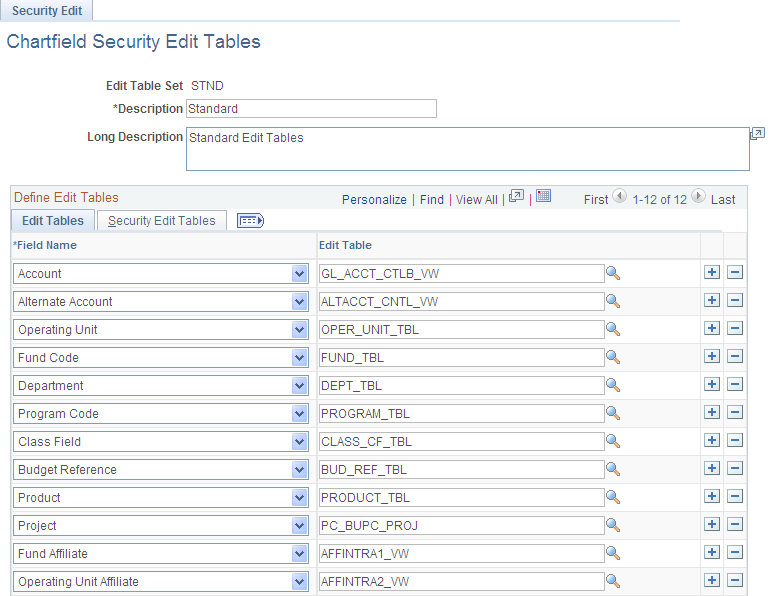This screenshot has height=596, width=771.
Task: Delete the Account row
Action: [735, 272]
